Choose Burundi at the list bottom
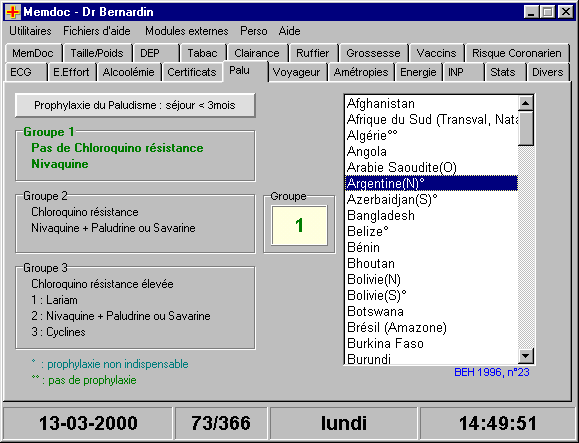 [431, 358]
